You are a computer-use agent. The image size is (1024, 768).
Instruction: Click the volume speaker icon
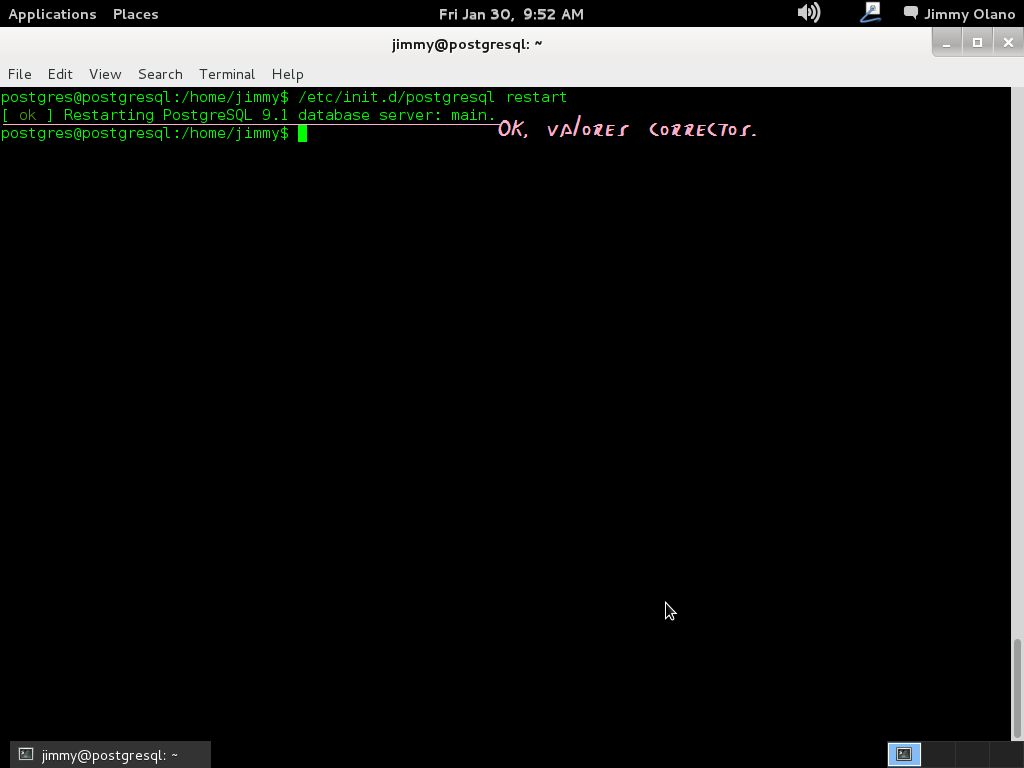pyautogui.click(x=808, y=13)
